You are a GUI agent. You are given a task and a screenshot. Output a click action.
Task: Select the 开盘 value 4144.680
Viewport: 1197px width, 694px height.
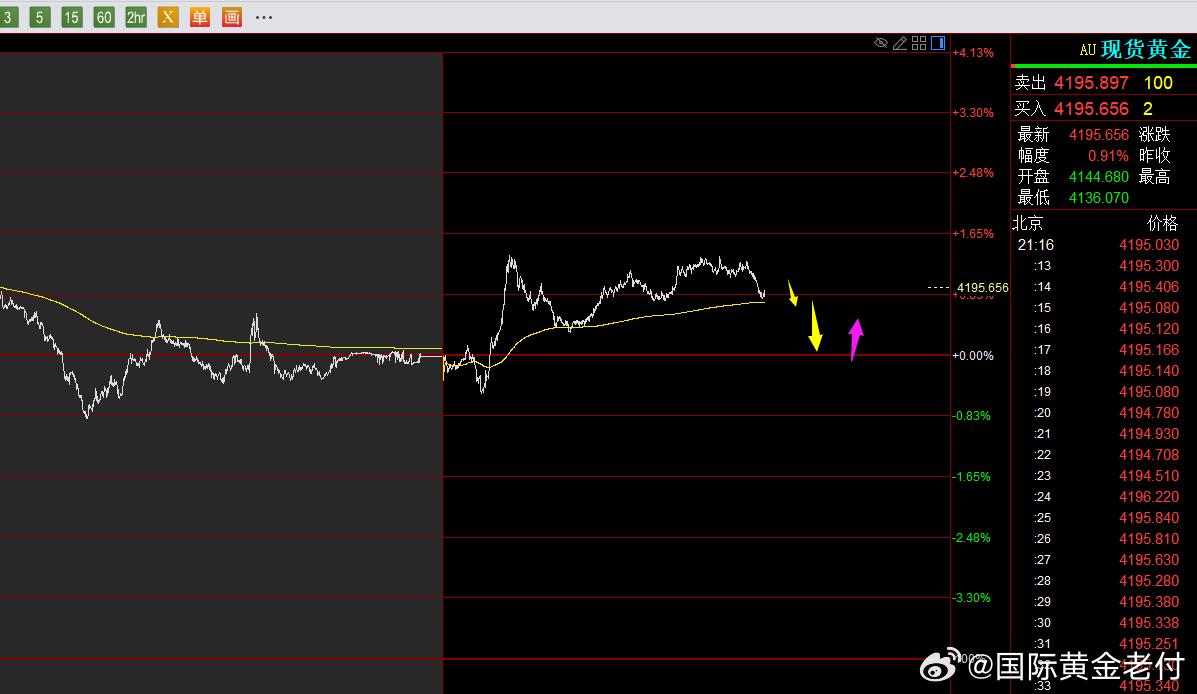pos(1099,177)
